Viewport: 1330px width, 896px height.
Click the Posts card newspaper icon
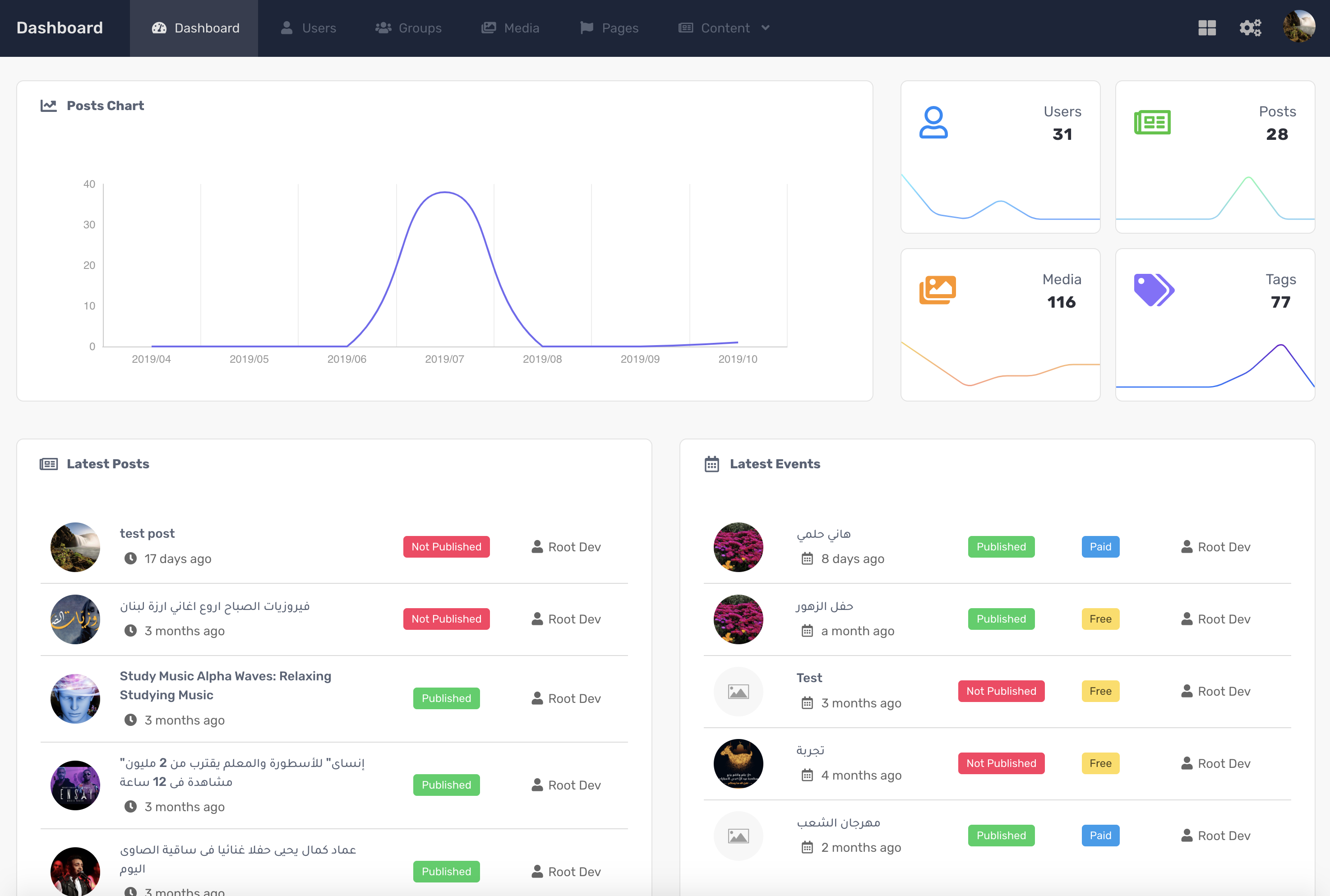[x=1152, y=122]
